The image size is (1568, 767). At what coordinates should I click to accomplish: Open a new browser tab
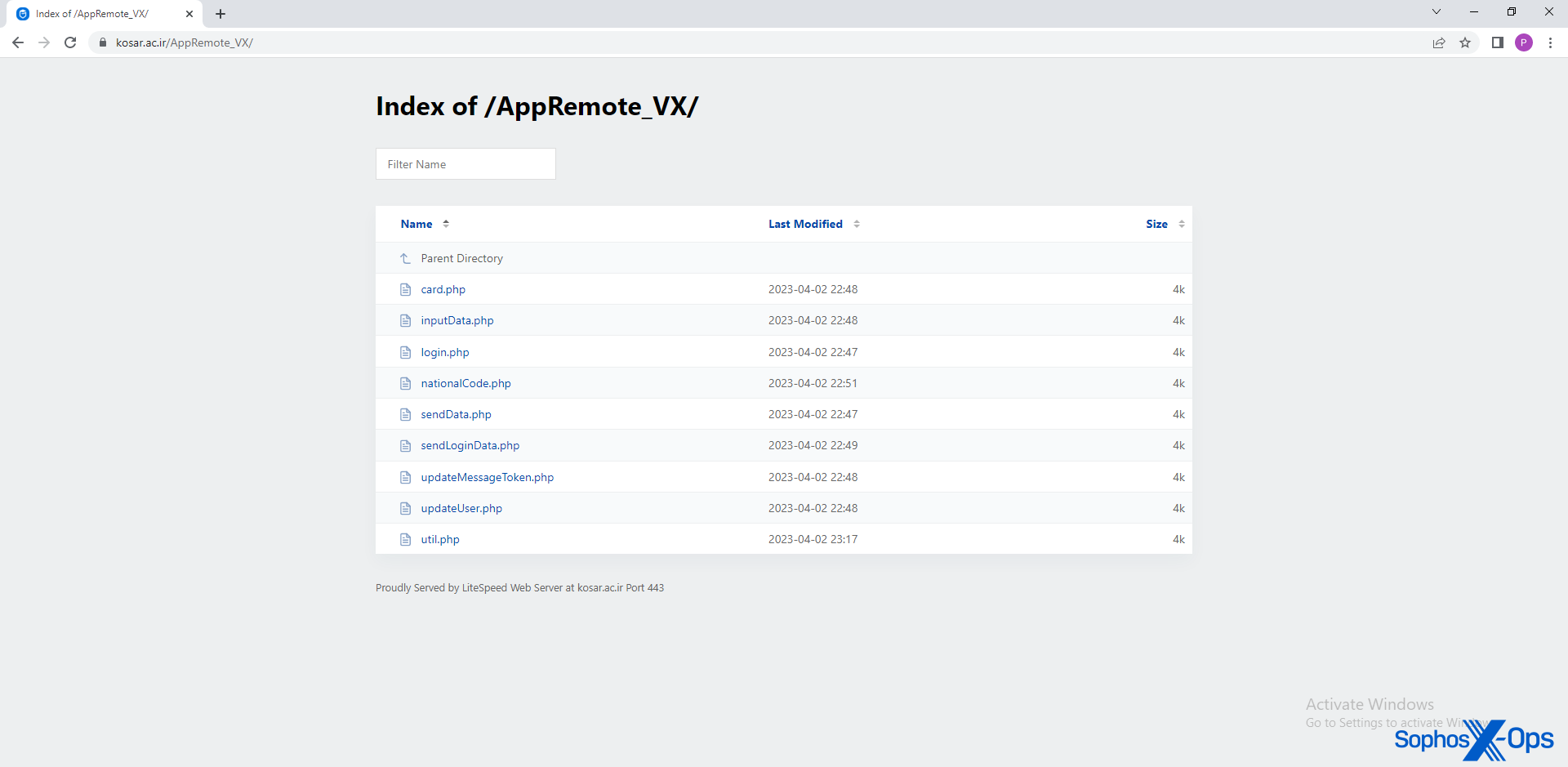(220, 14)
